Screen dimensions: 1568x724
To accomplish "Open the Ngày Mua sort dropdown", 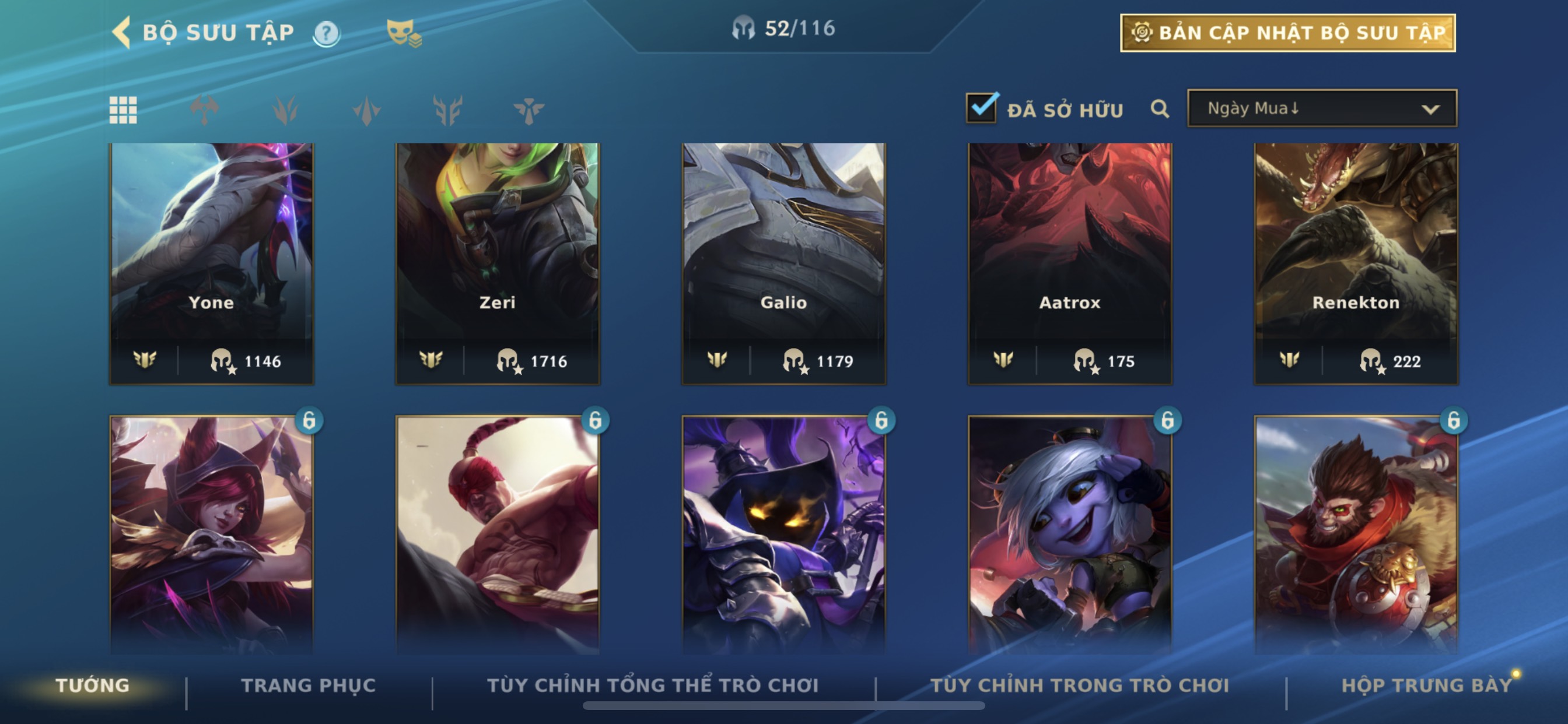I will tap(1322, 108).
